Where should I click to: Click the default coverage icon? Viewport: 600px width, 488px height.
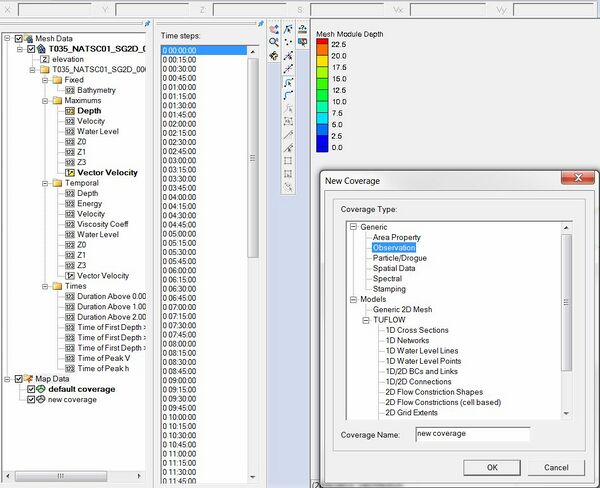(x=41, y=389)
